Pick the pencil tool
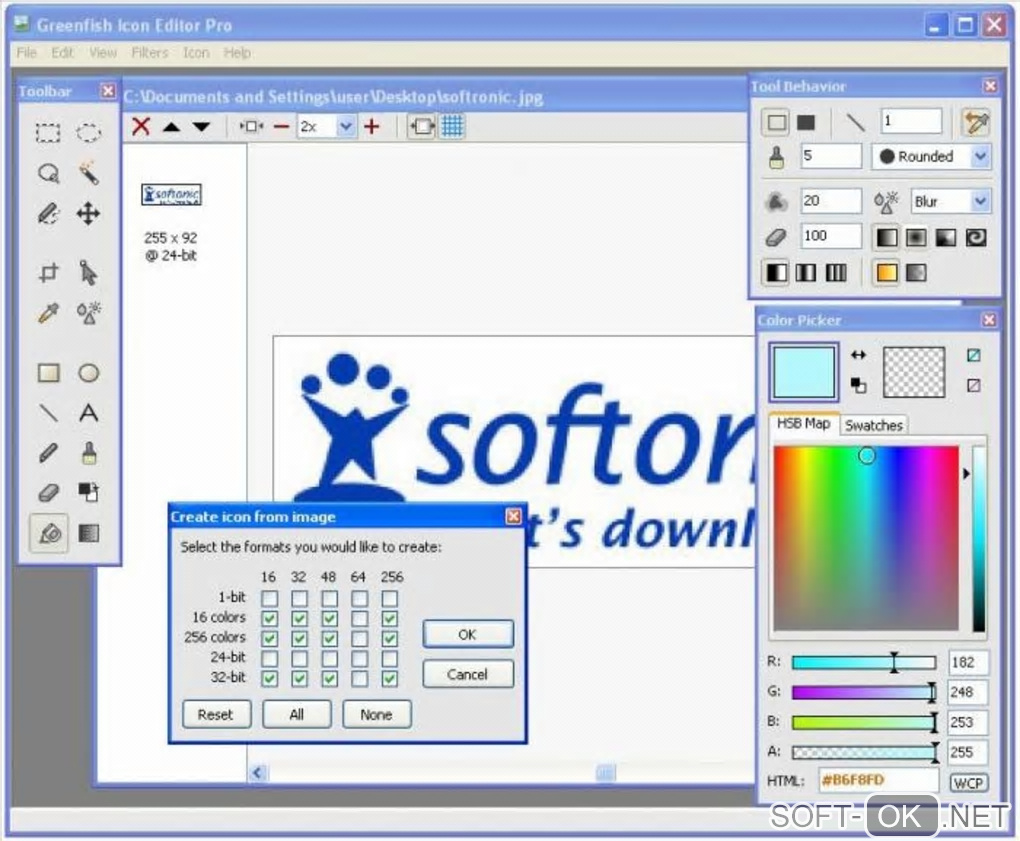The image size is (1020, 841). [x=48, y=453]
